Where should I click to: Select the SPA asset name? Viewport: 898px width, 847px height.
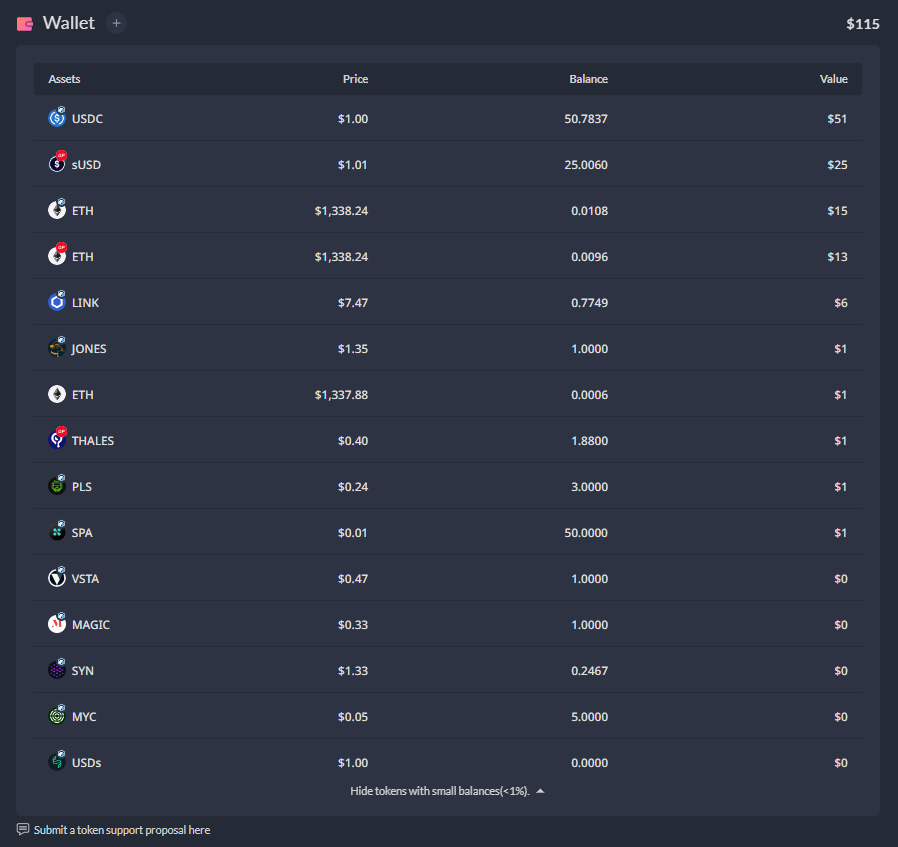coord(82,533)
